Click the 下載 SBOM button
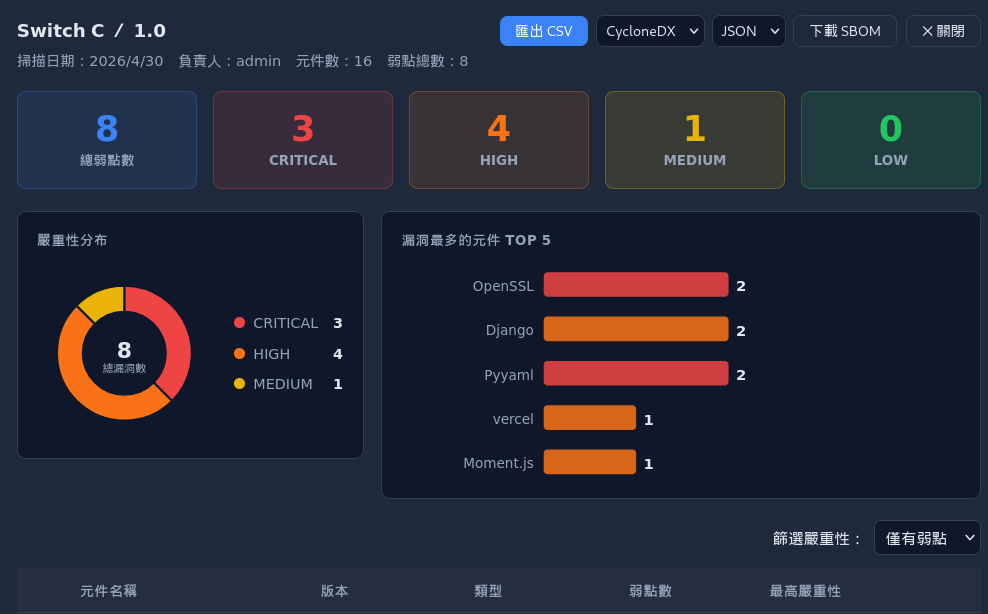The image size is (988, 614). (845, 31)
